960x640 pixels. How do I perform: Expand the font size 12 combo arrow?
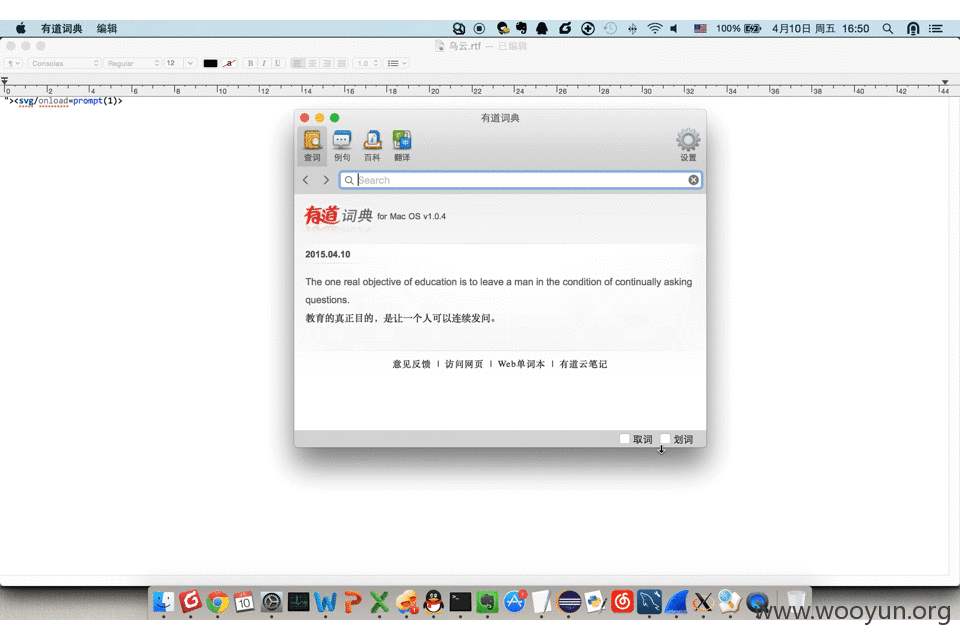[x=190, y=63]
